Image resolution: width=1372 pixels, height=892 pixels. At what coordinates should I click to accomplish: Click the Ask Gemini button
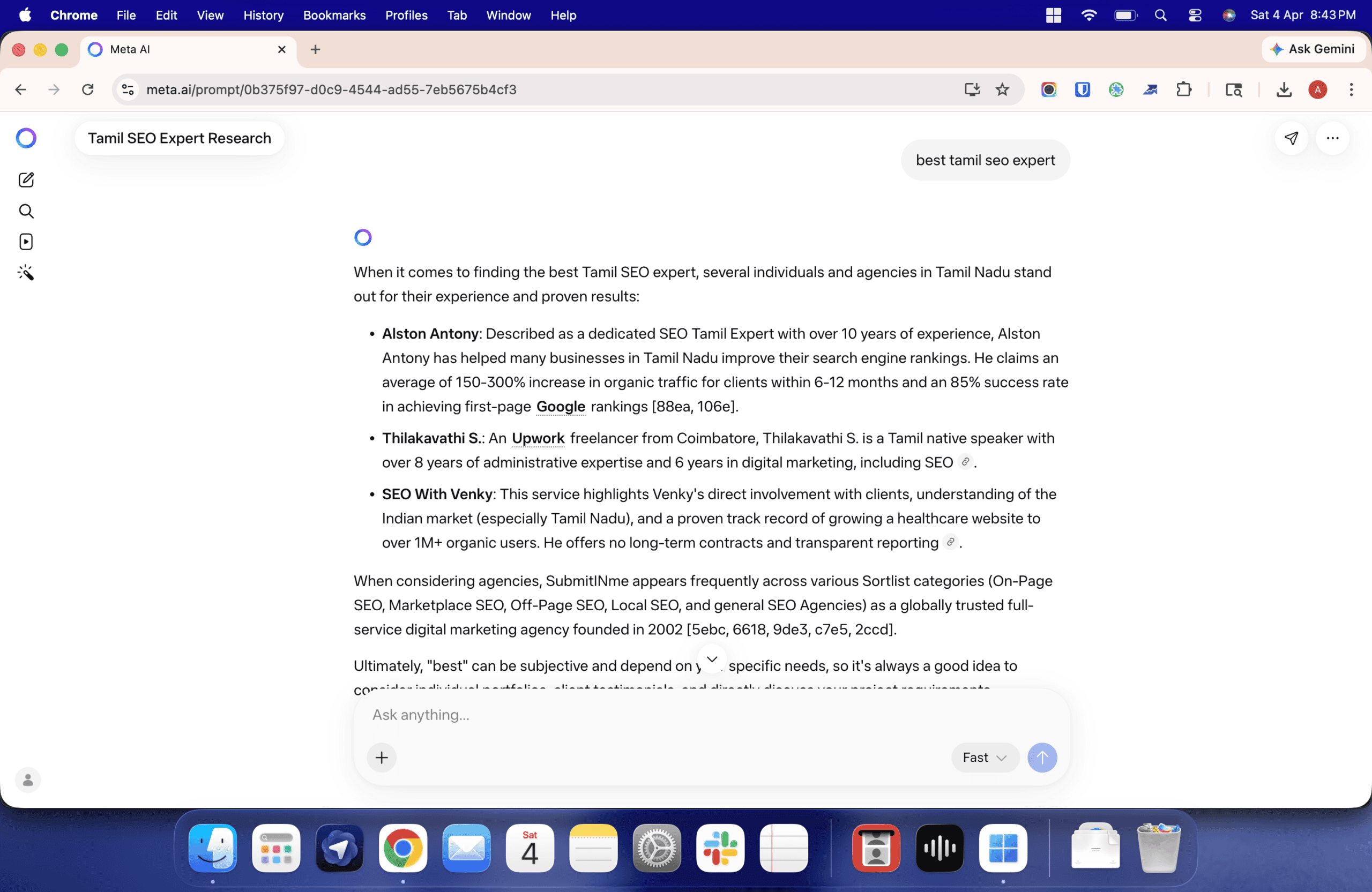tap(1313, 49)
